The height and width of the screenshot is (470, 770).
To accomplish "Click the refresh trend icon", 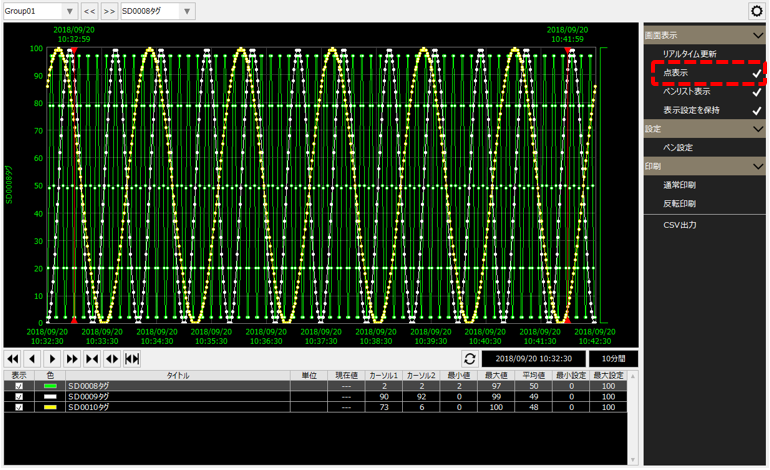I will 469,358.
